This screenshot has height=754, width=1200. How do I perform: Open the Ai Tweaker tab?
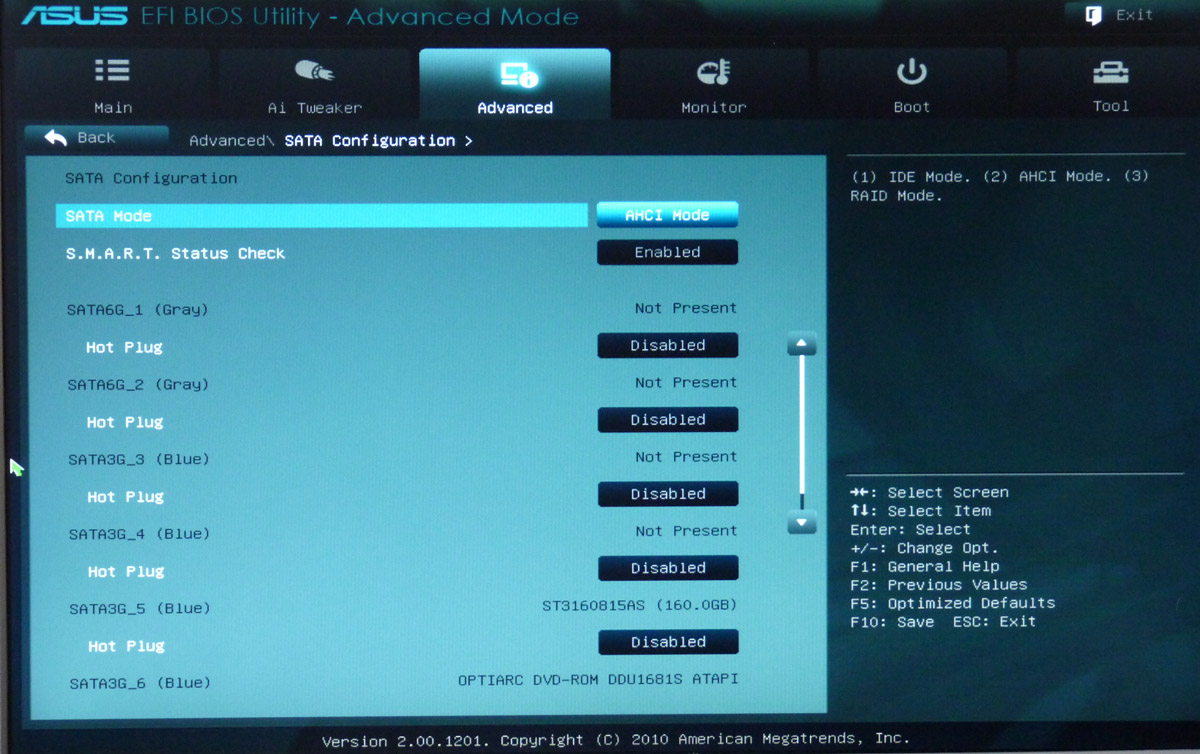pyautogui.click(x=314, y=84)
